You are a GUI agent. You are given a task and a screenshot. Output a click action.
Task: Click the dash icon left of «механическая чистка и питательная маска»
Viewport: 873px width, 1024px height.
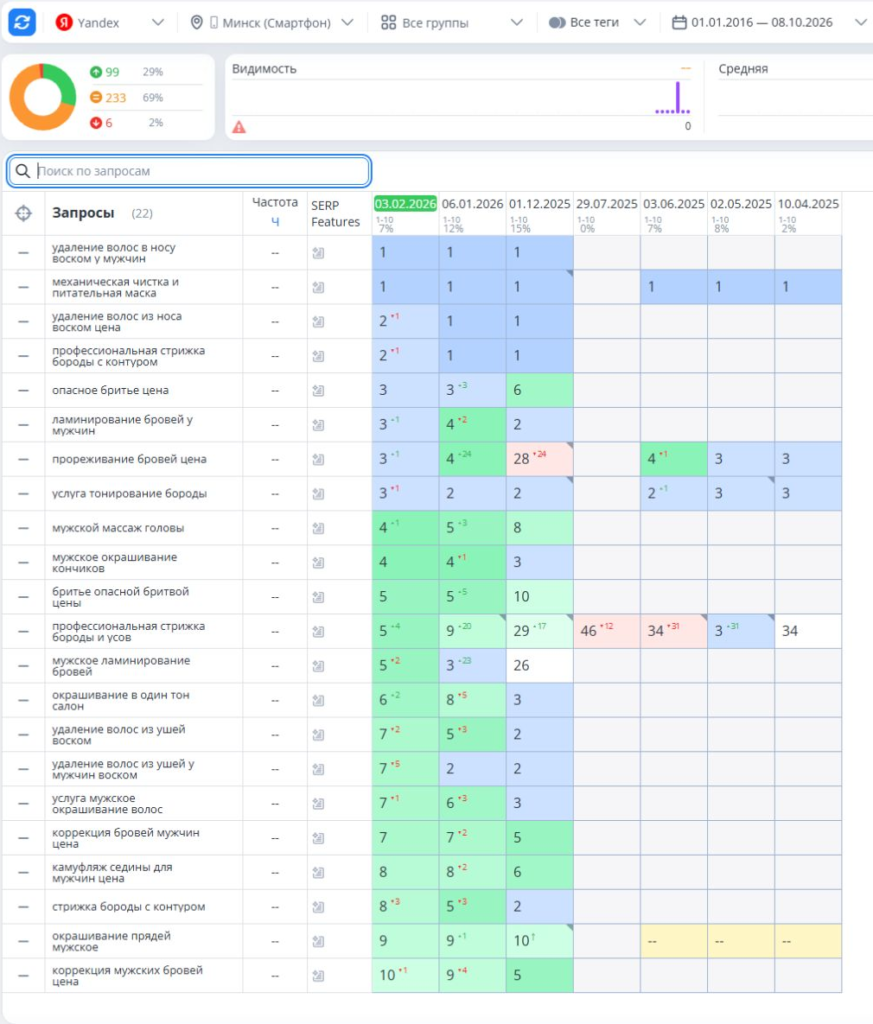click(24, 287)
